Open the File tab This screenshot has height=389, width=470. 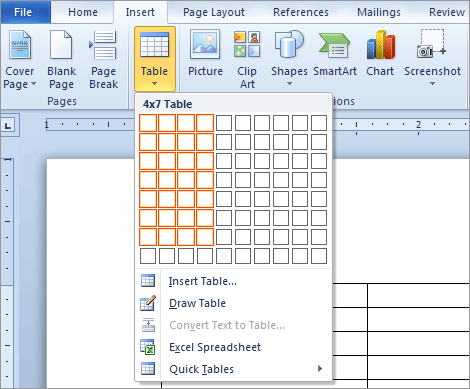23,12
